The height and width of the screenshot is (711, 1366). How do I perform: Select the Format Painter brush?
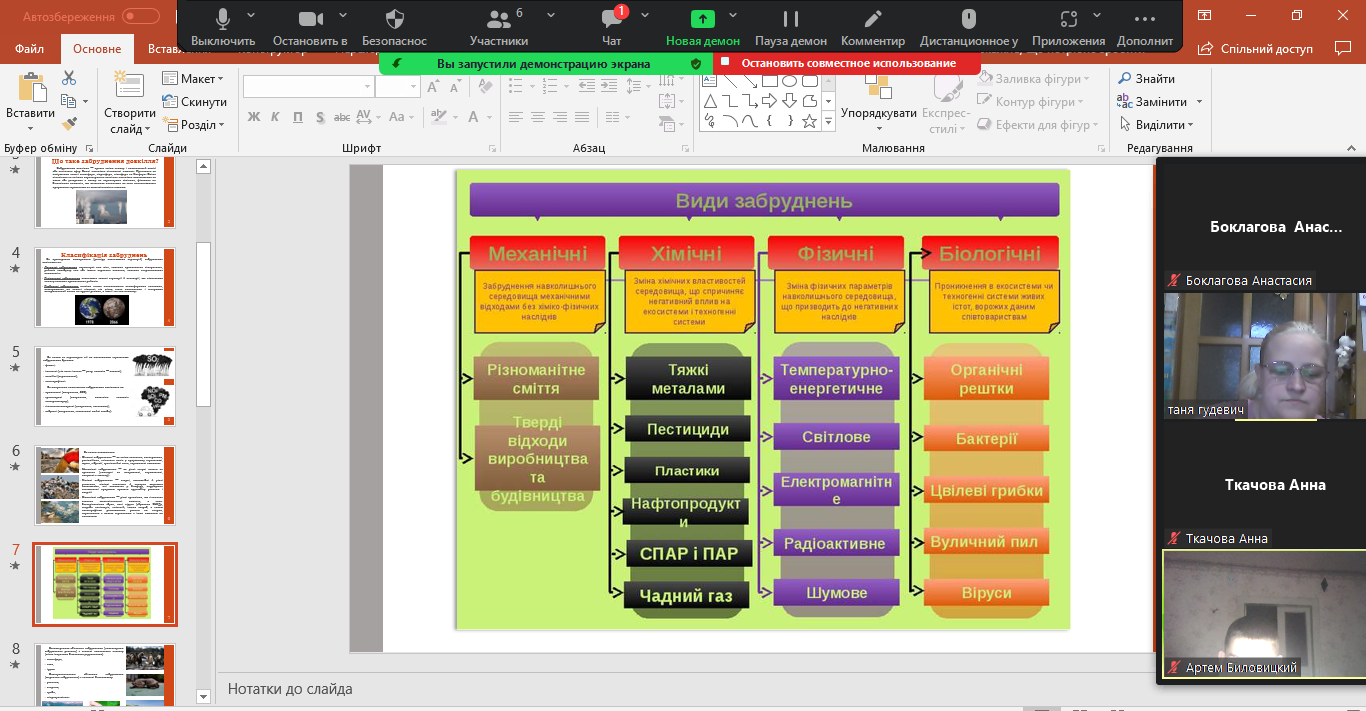pos(69,124)
